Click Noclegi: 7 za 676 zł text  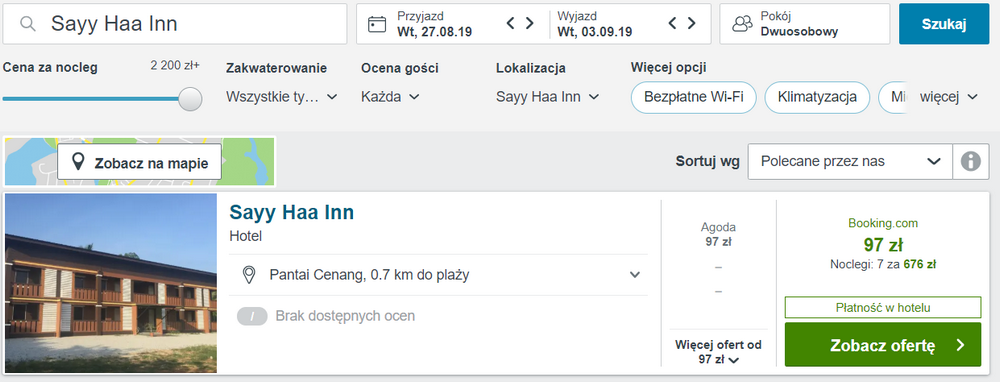tap(883, 264)
